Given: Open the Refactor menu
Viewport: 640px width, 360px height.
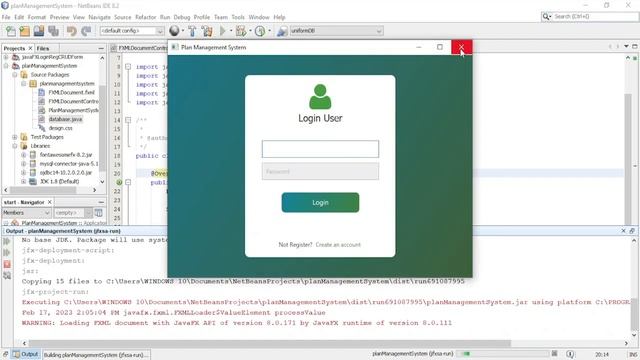Looking at the screenshot, I should coord(146,17).
